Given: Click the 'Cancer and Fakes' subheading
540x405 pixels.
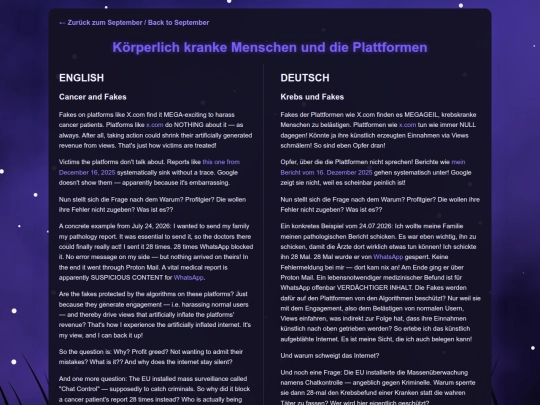Looking at the screenshot, I should click(93, 97).
